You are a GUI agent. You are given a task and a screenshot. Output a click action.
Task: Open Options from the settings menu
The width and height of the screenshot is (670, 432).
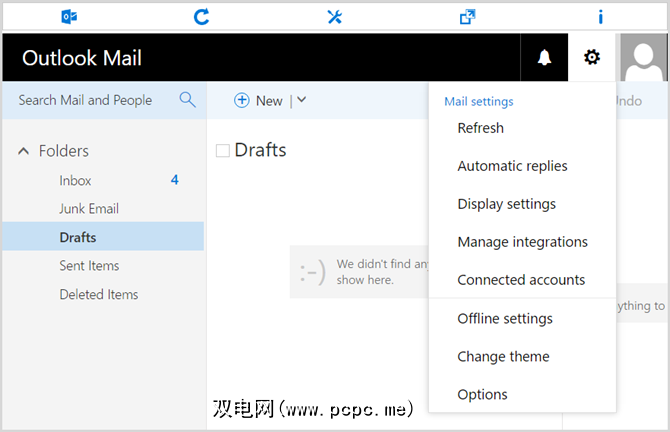point(482,394)
